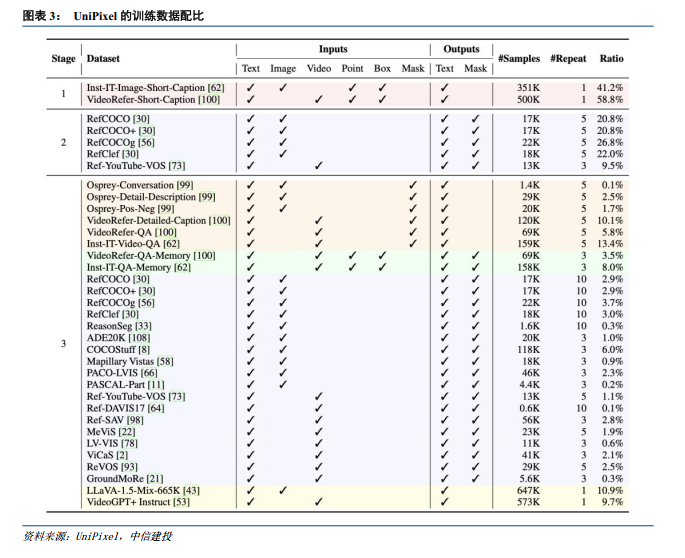
Task: Open reference [108] after ADE20K
Action: click(139, 338)
